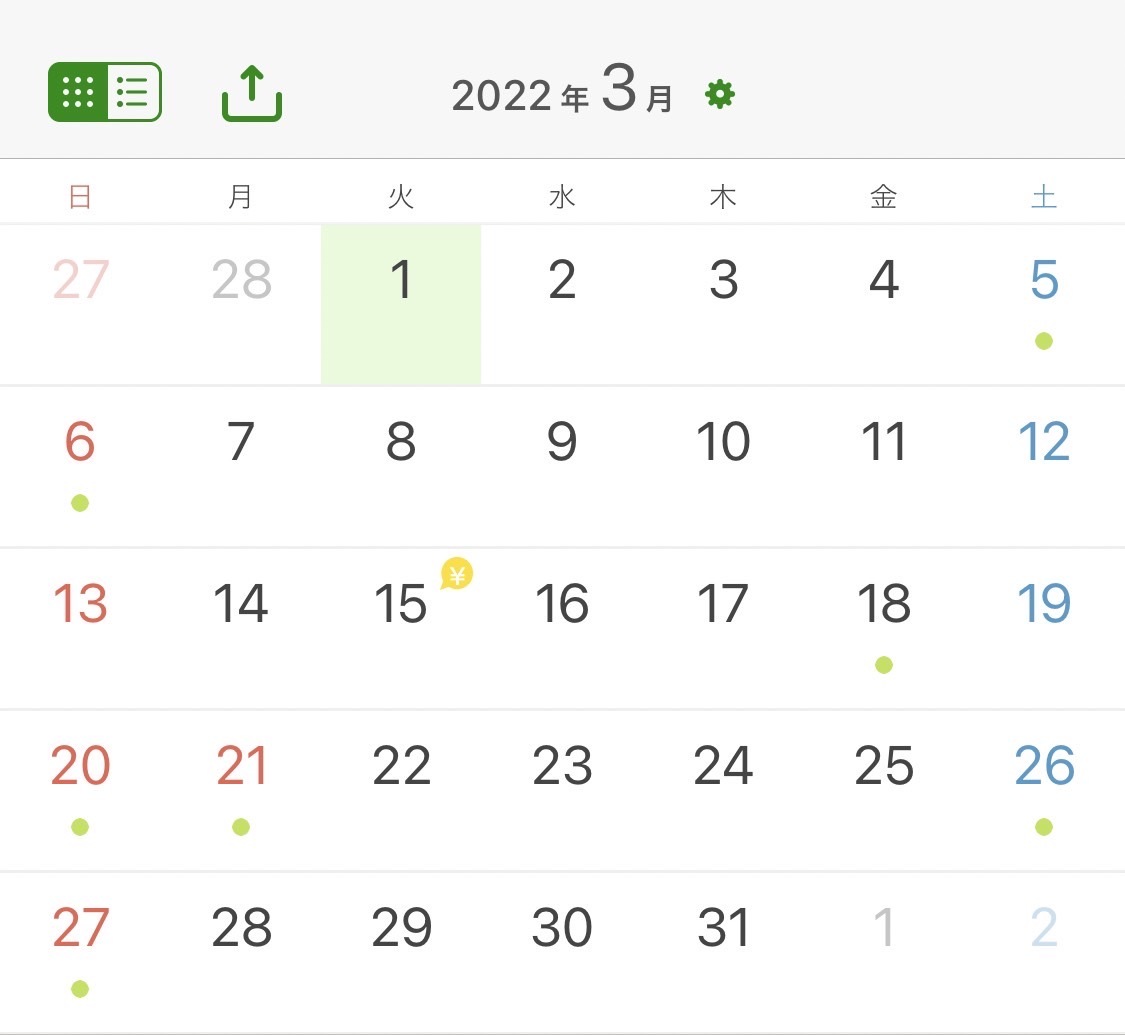Screen dimensions: 1125x1035
Task: Switch to calendar grid view
Action: (78, 92)
